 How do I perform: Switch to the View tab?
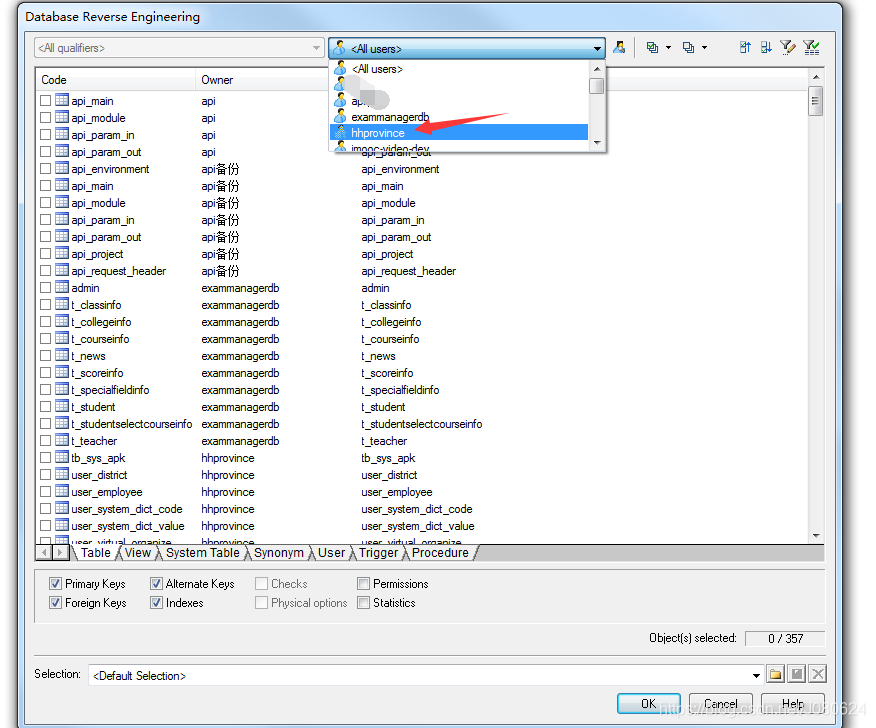137,553
